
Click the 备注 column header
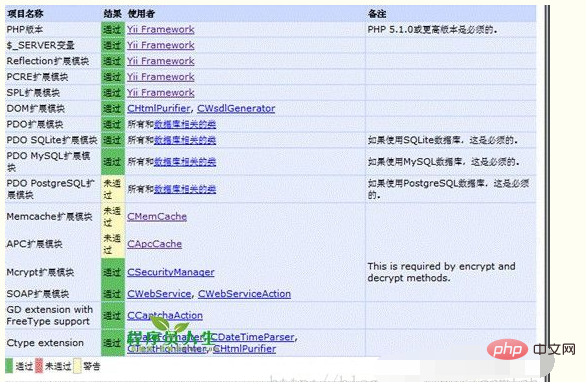click(x=377, y=14)
